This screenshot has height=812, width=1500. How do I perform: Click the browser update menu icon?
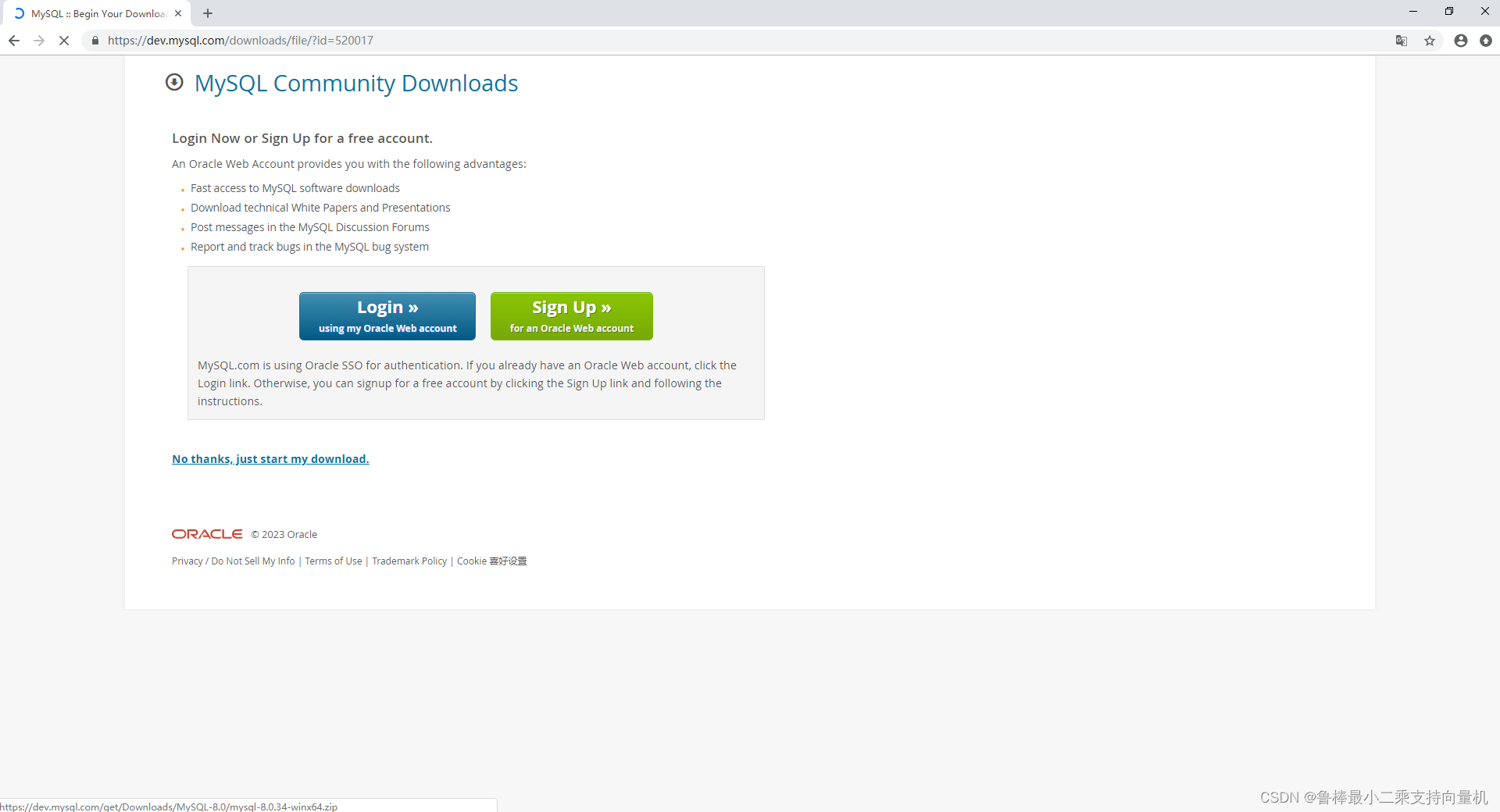tap(1486, 41)
